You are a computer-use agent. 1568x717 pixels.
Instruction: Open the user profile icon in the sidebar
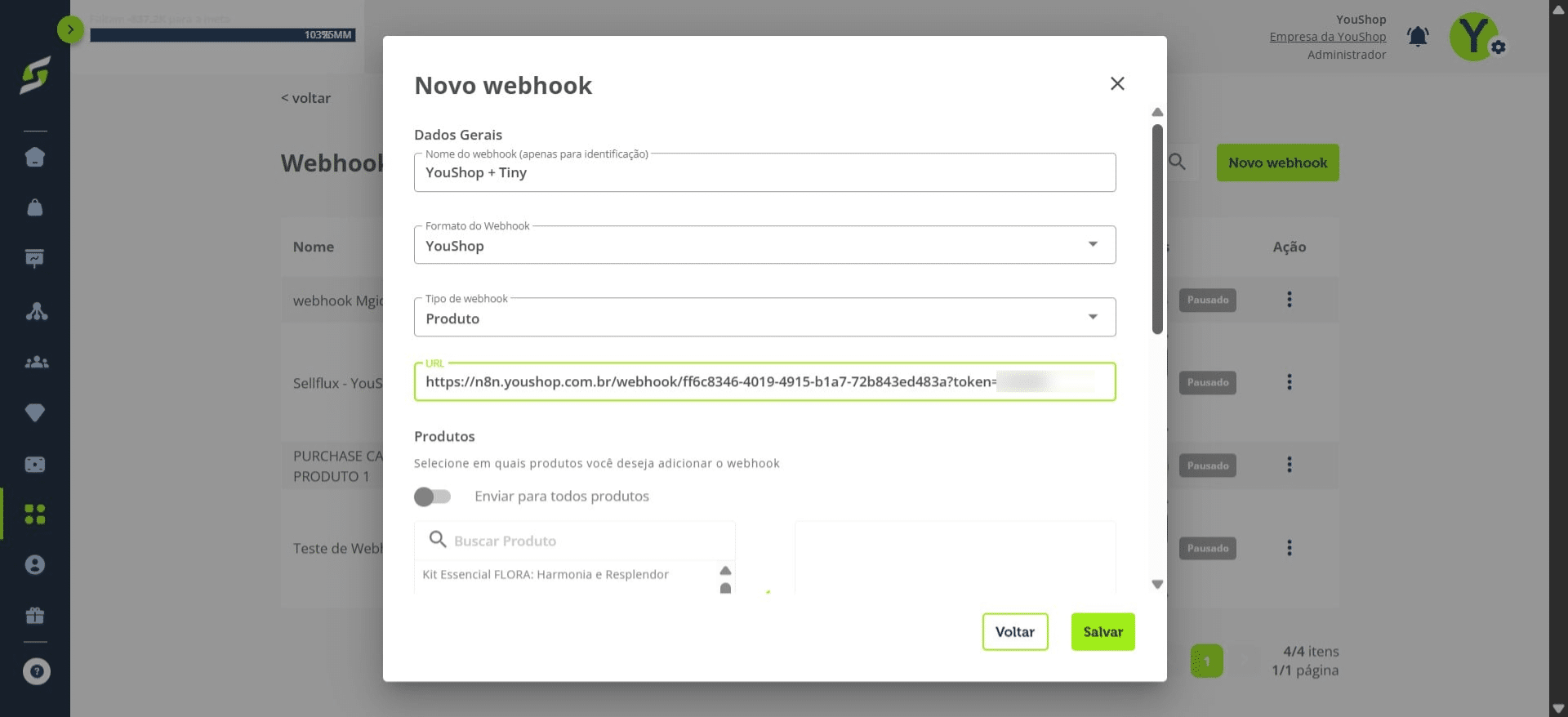[35, 564]
